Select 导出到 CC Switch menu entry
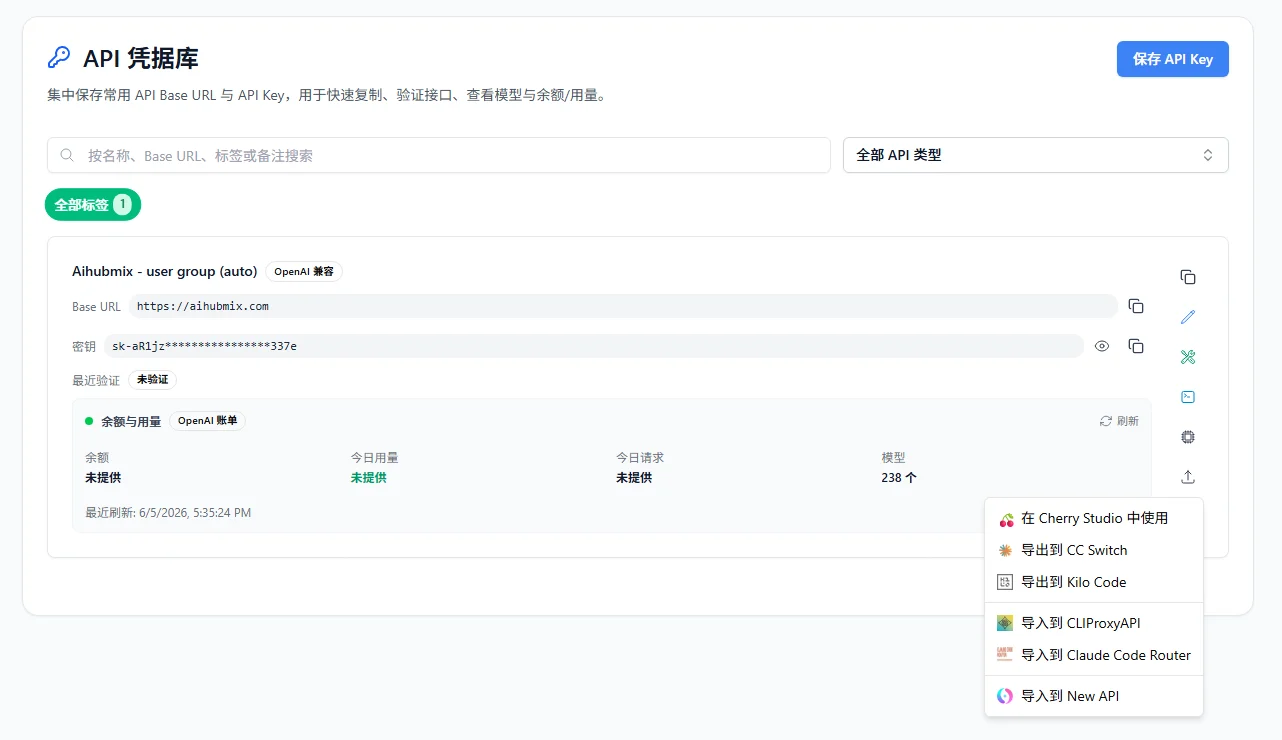This screenshot has height=740, width=1282. point(1094,550)
